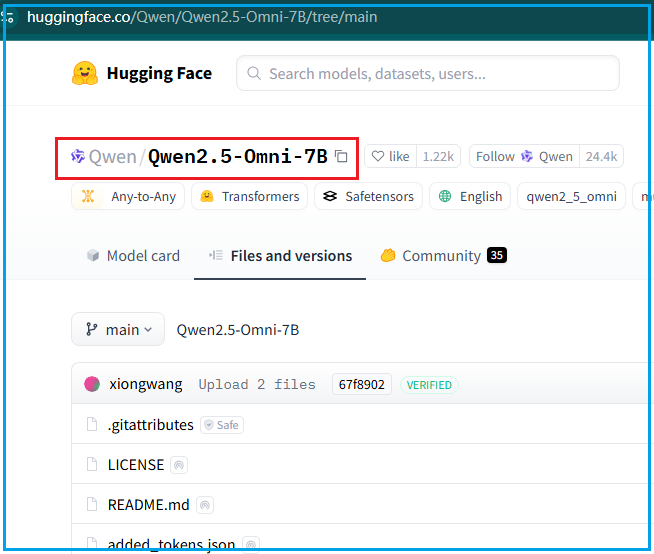This screenshot has height=554, width=654.
Task: Click the English language tag
Action: (470, 196)
